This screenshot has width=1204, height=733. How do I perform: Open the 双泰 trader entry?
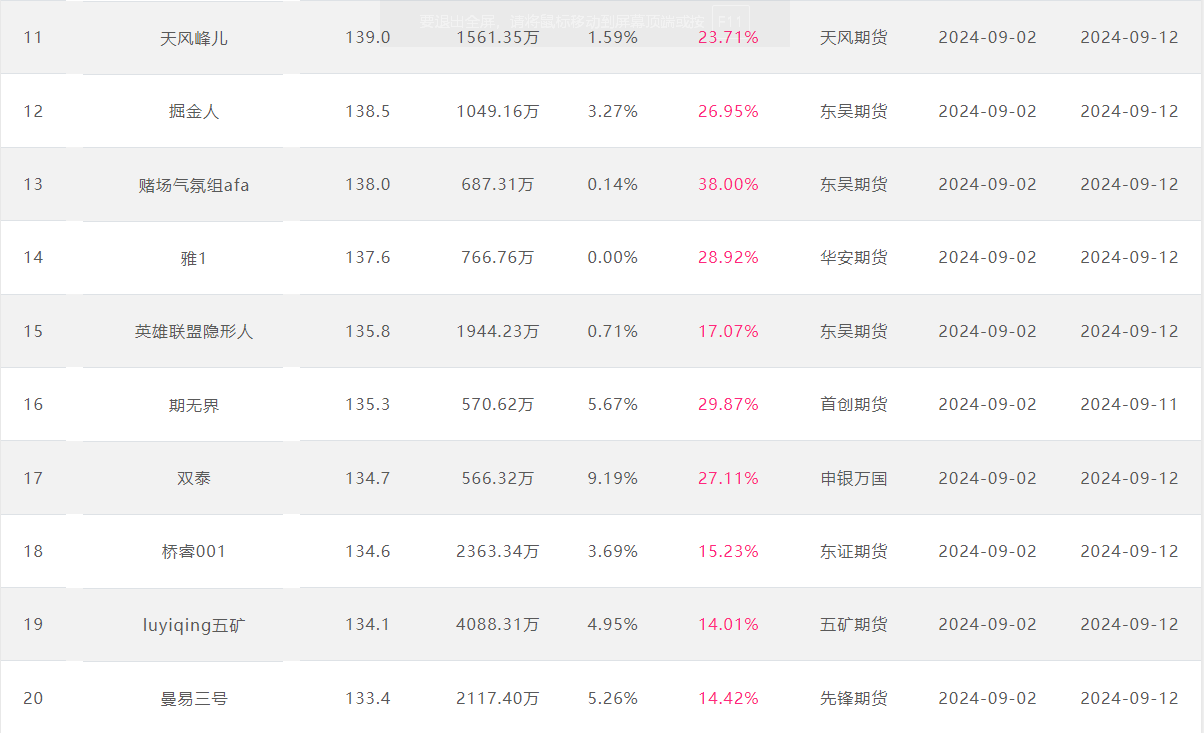point(194,478)
